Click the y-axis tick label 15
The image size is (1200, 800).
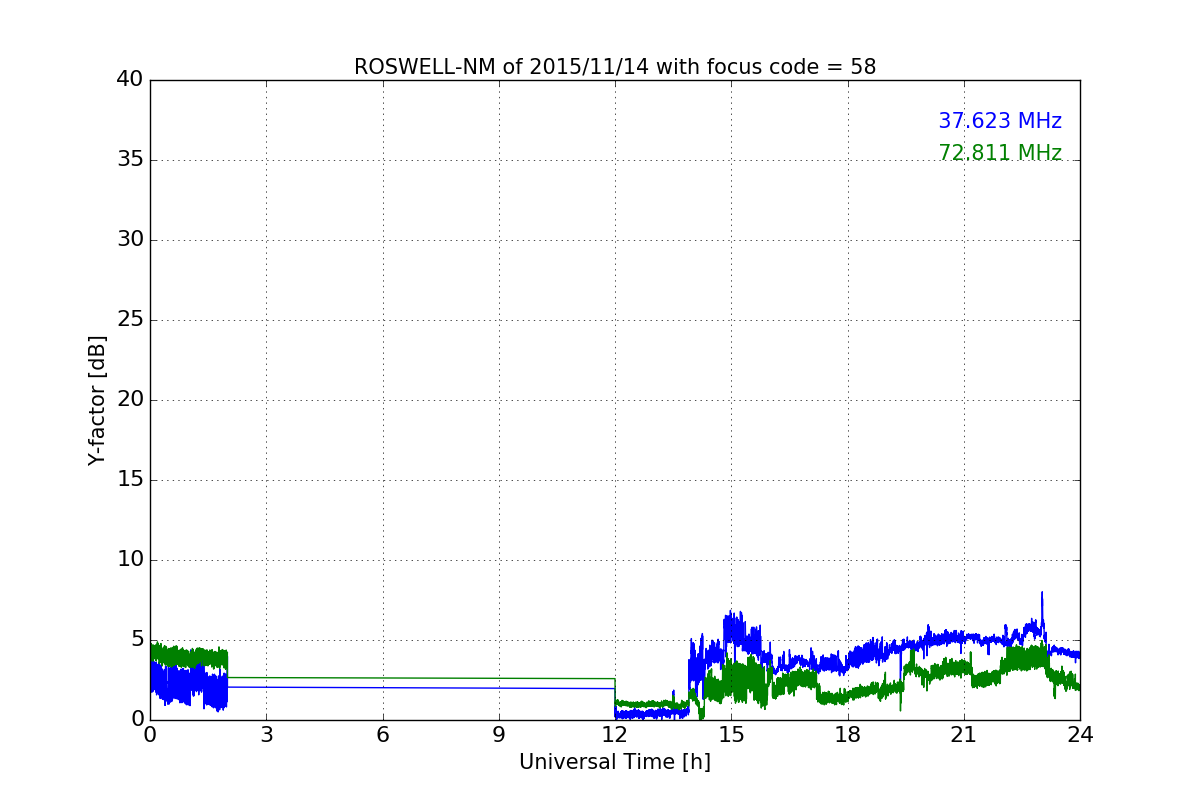129,480
